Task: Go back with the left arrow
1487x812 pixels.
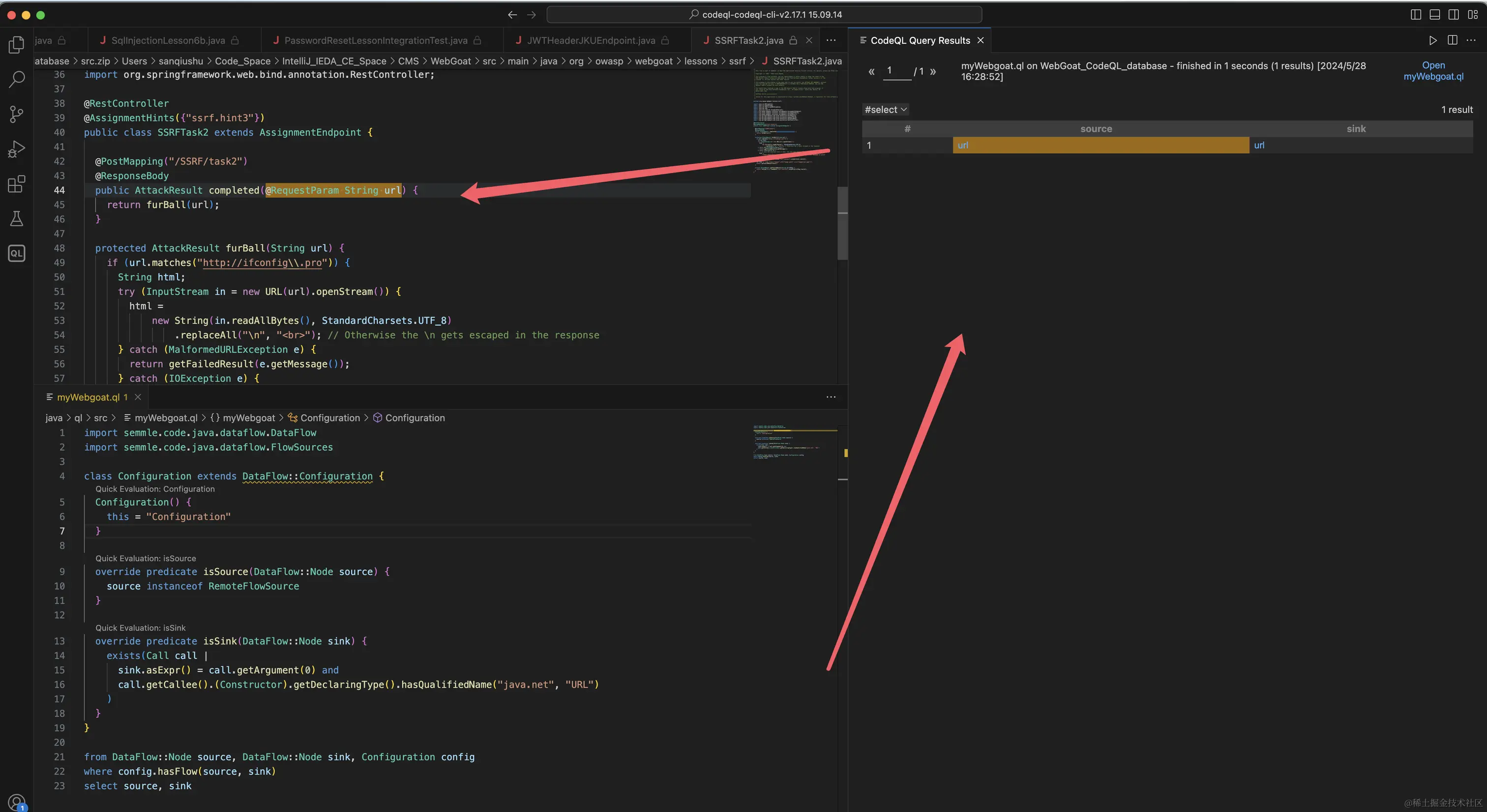Action: pos(512,14)
